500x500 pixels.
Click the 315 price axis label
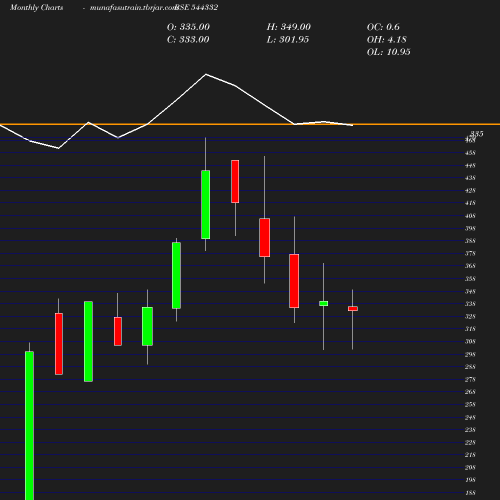click(470, 329)
